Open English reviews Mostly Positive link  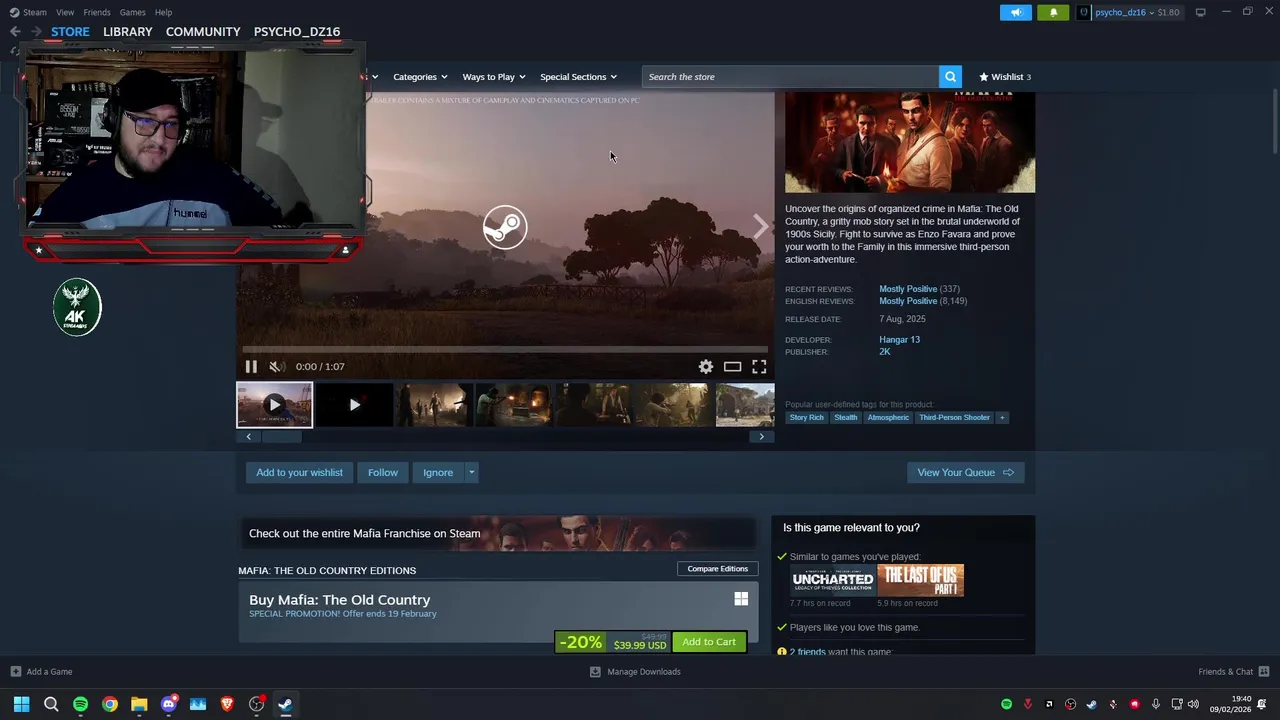[x=908, y=301]
